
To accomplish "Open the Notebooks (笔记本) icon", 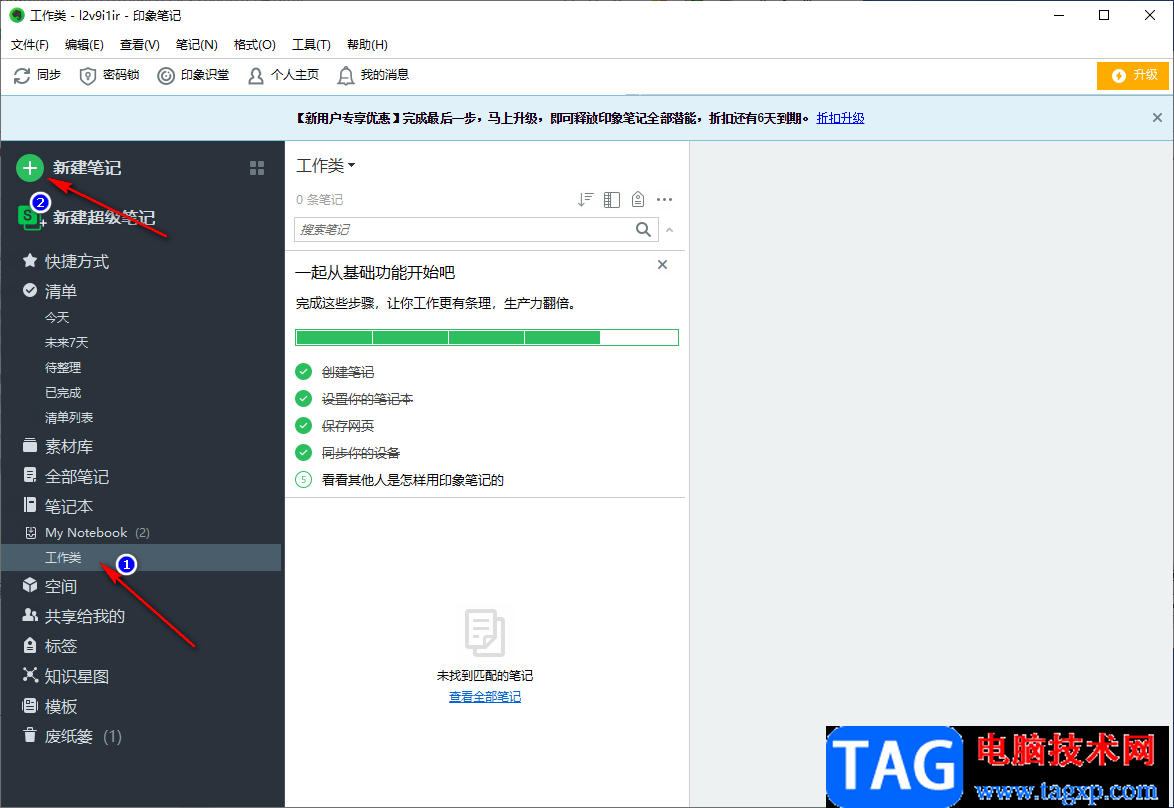I will (30, 505).
